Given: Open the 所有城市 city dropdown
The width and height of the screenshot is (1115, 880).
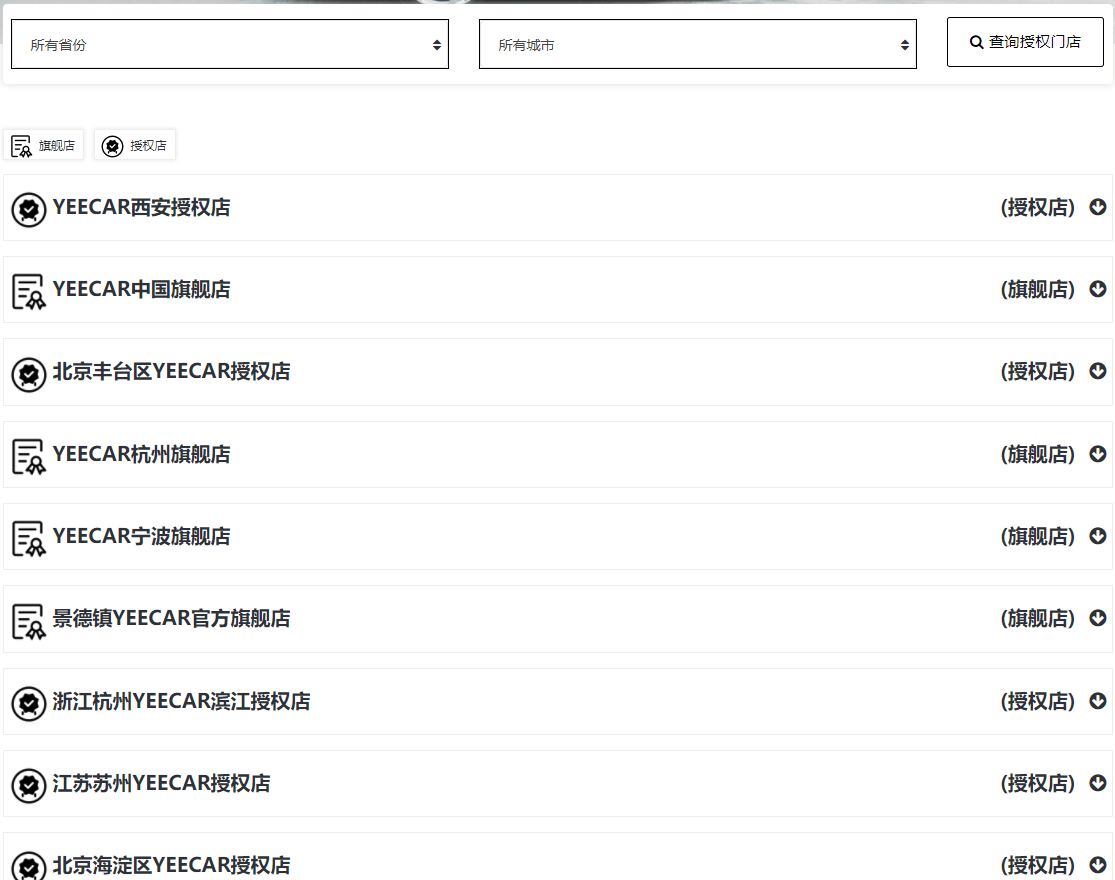Looking at the screenshot, I should 698,44.
